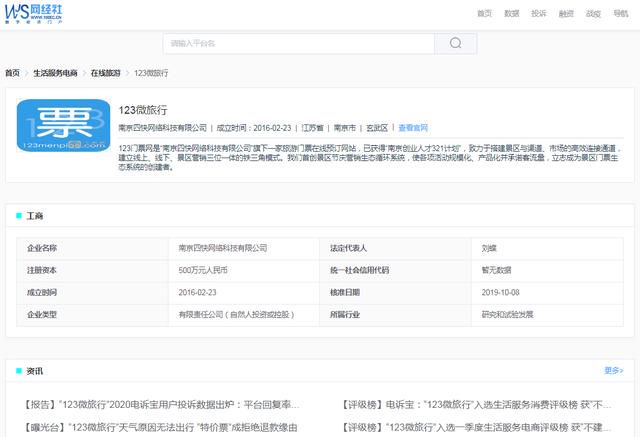The image size is (640, 437).
Task: Open 首页 in the top navigation
Action: (484, 13)
